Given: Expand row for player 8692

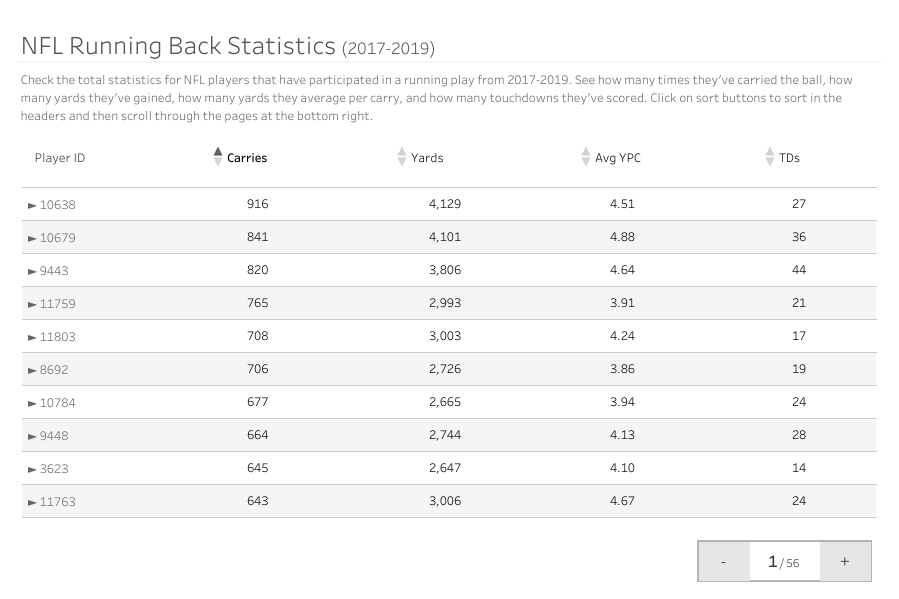Looking at the screenshot, I should click(32, 370).
